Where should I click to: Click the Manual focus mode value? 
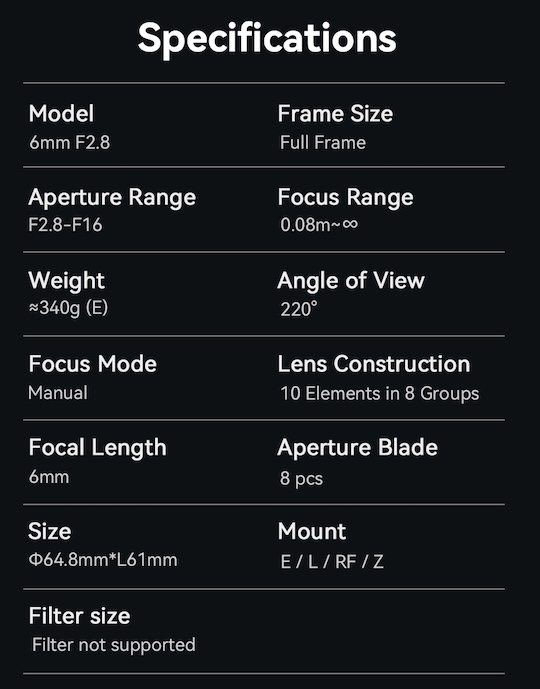pos(58,392)
